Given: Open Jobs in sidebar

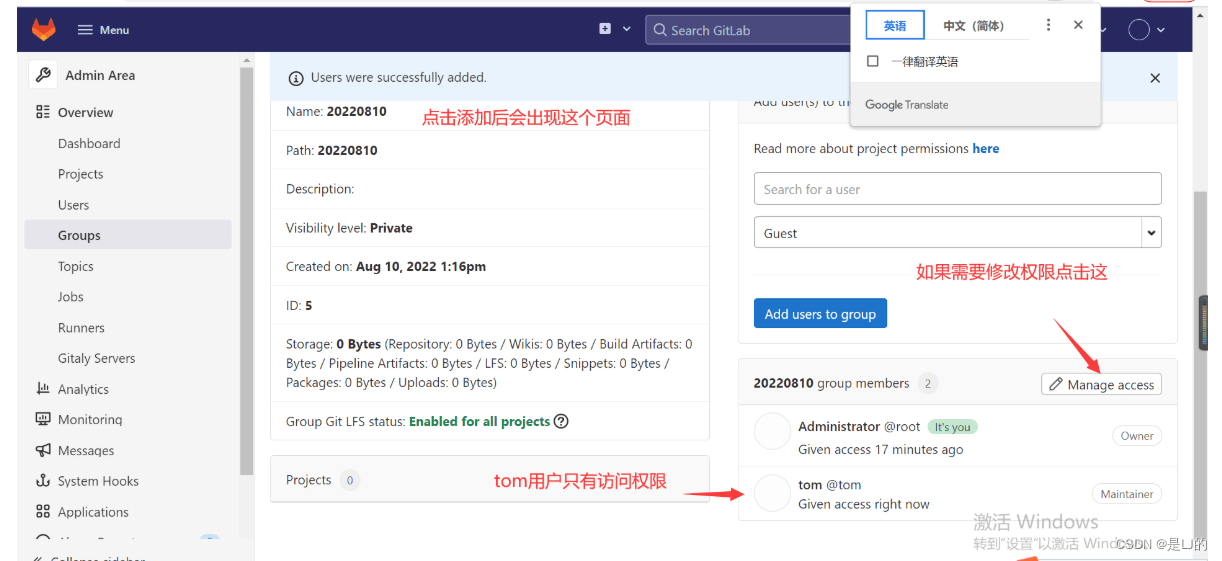Looking at the screenshot, I should 70,297.
